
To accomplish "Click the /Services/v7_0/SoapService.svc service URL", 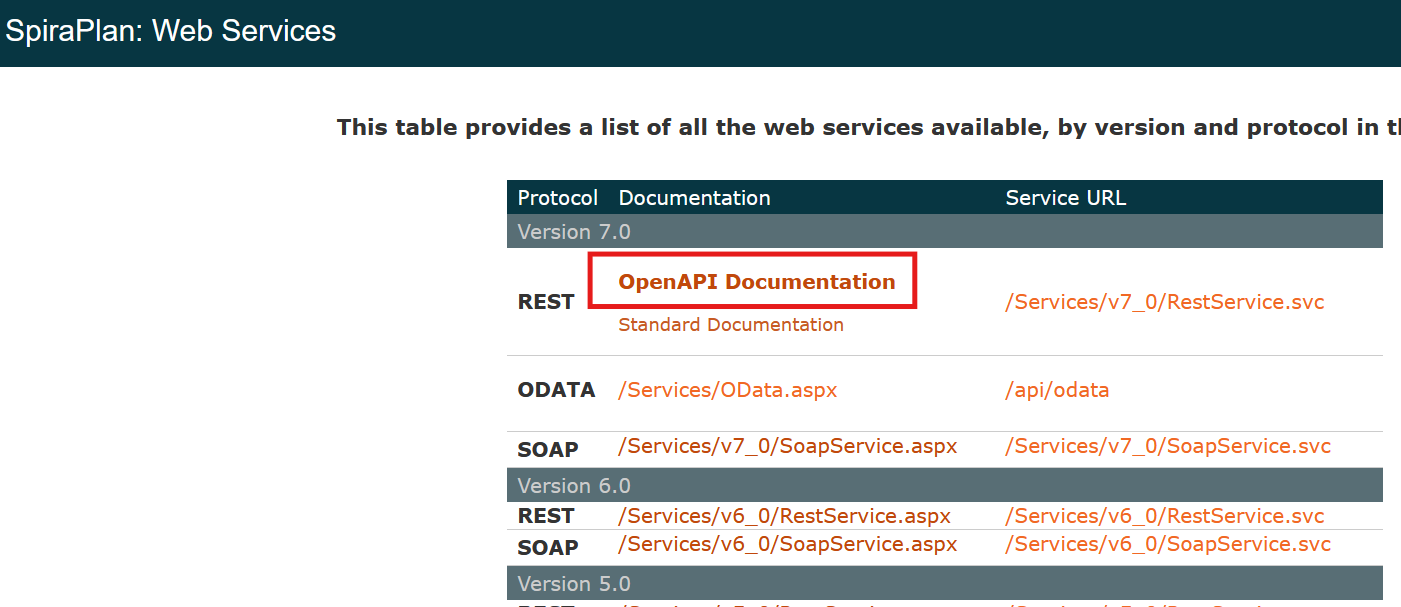I will coord(1167,446).
